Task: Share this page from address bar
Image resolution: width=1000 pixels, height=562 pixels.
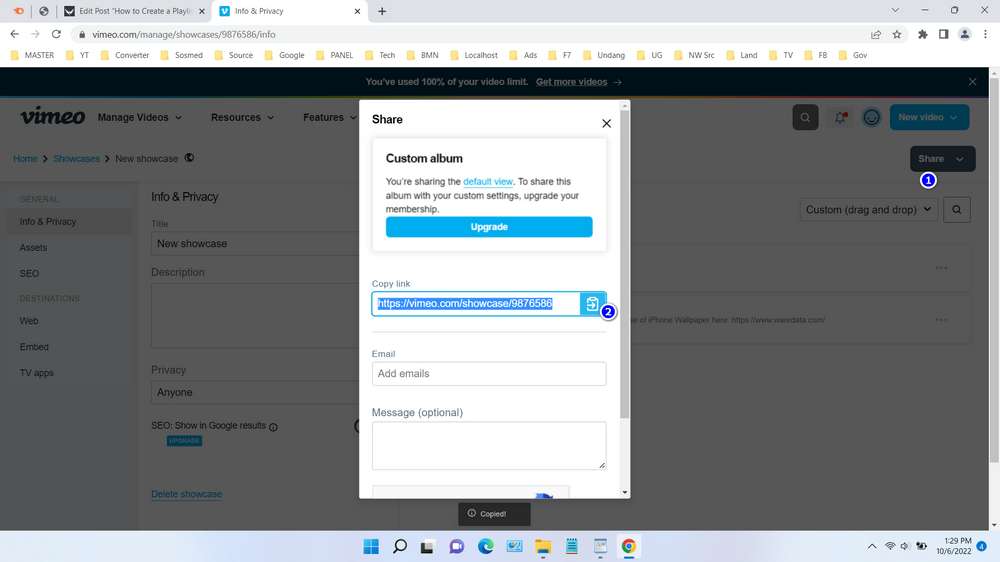Action: (x=876, y=34)
